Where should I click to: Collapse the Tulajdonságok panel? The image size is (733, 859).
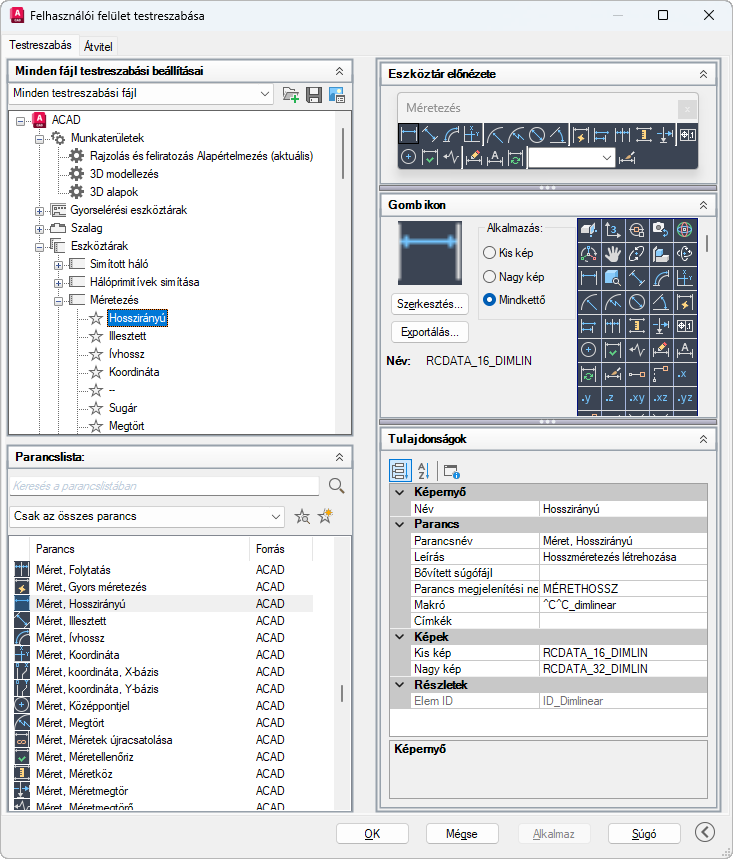pyautogui.click(x=703, y=439)
